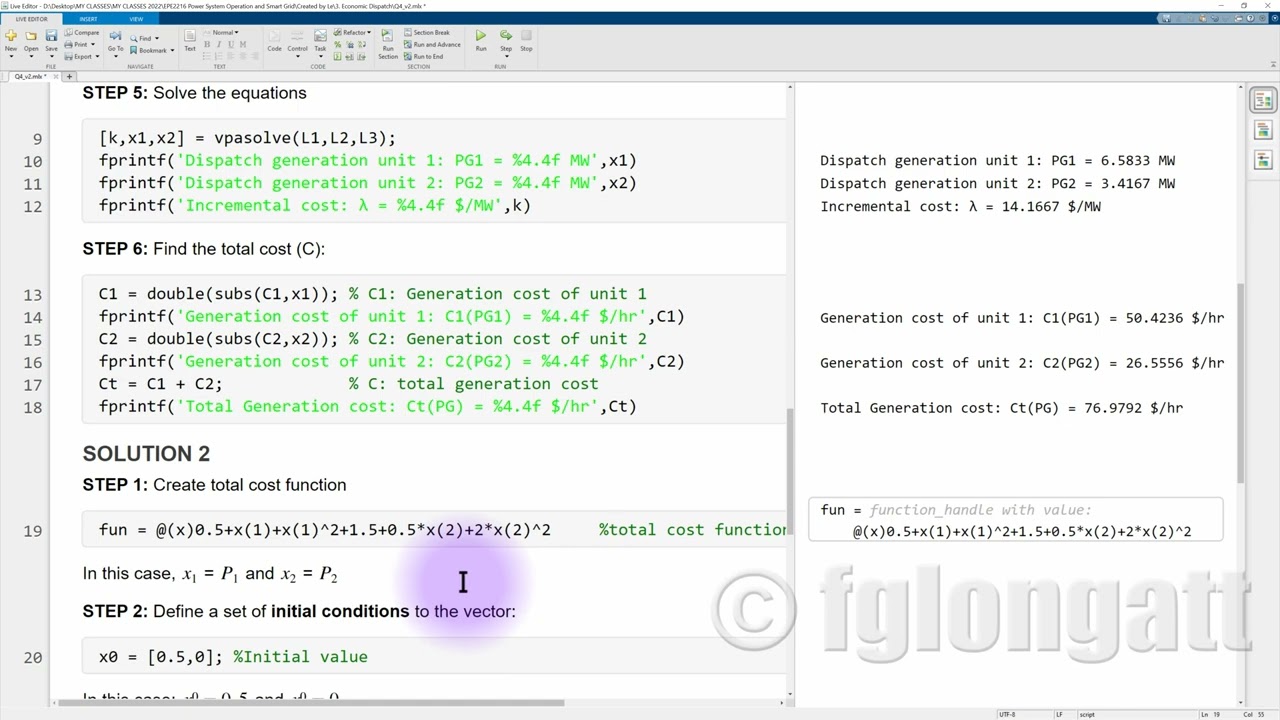Image resolution: width=1280 pixels, height=720 pixels.
Task: Switch to hide code view
Action: coord(1262,160)
